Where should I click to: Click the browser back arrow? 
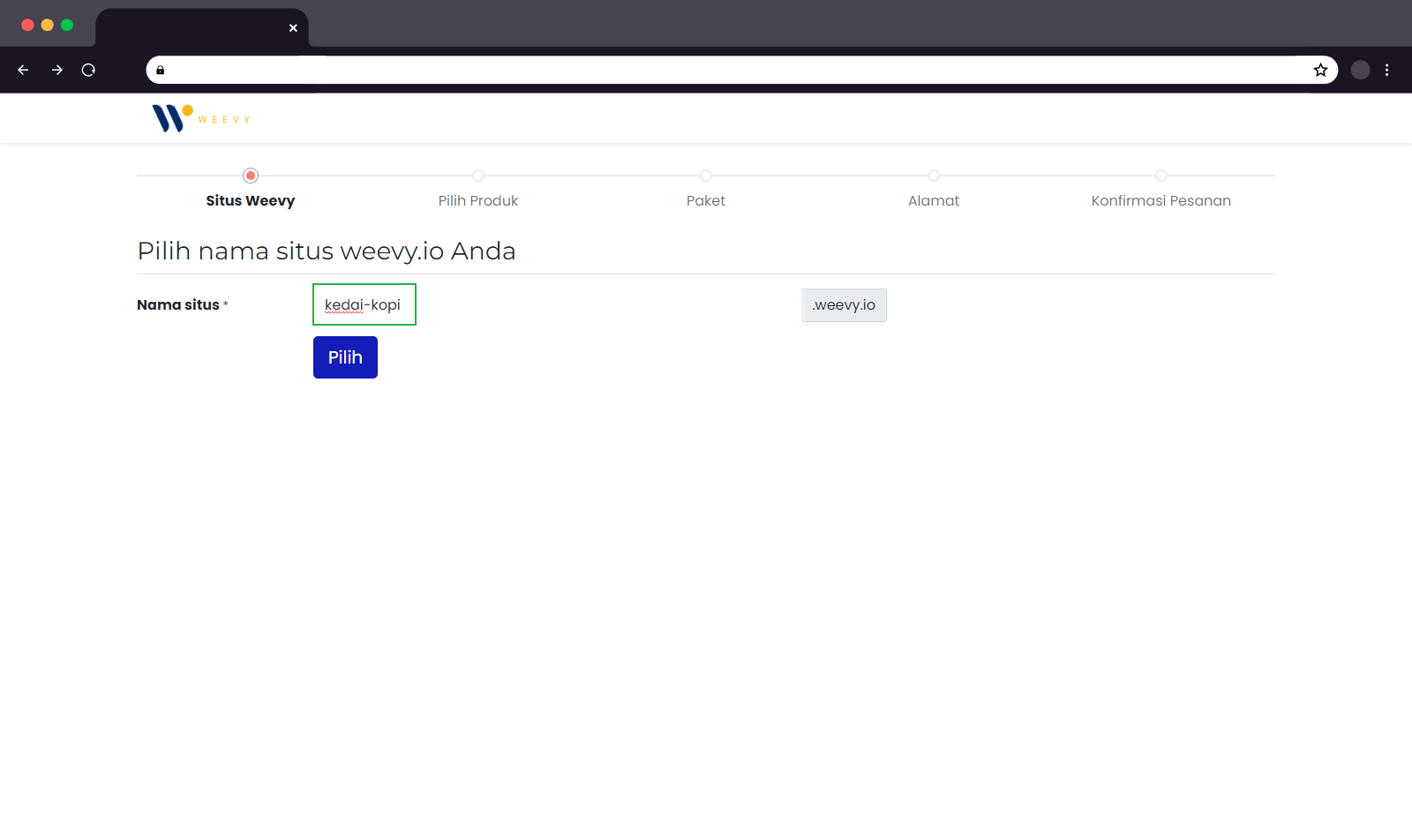pyautogui.click(x=23, y=70)
